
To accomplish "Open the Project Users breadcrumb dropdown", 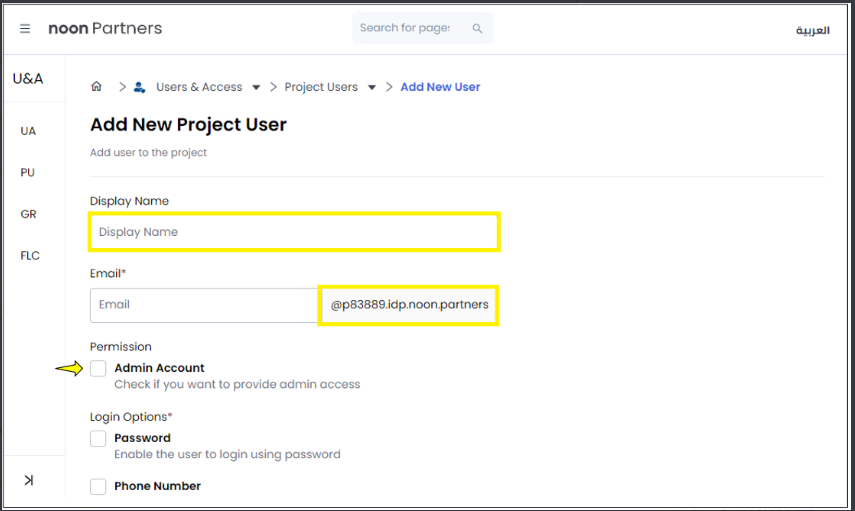I will tap(372, 88).
